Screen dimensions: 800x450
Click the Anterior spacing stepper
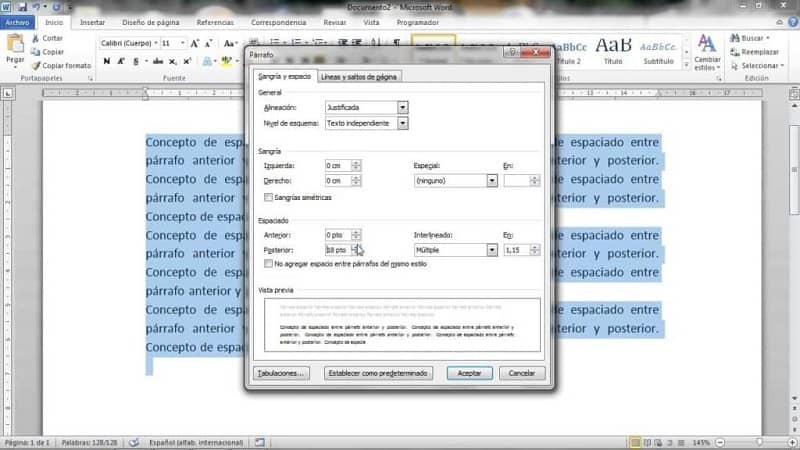pos(356,235)
